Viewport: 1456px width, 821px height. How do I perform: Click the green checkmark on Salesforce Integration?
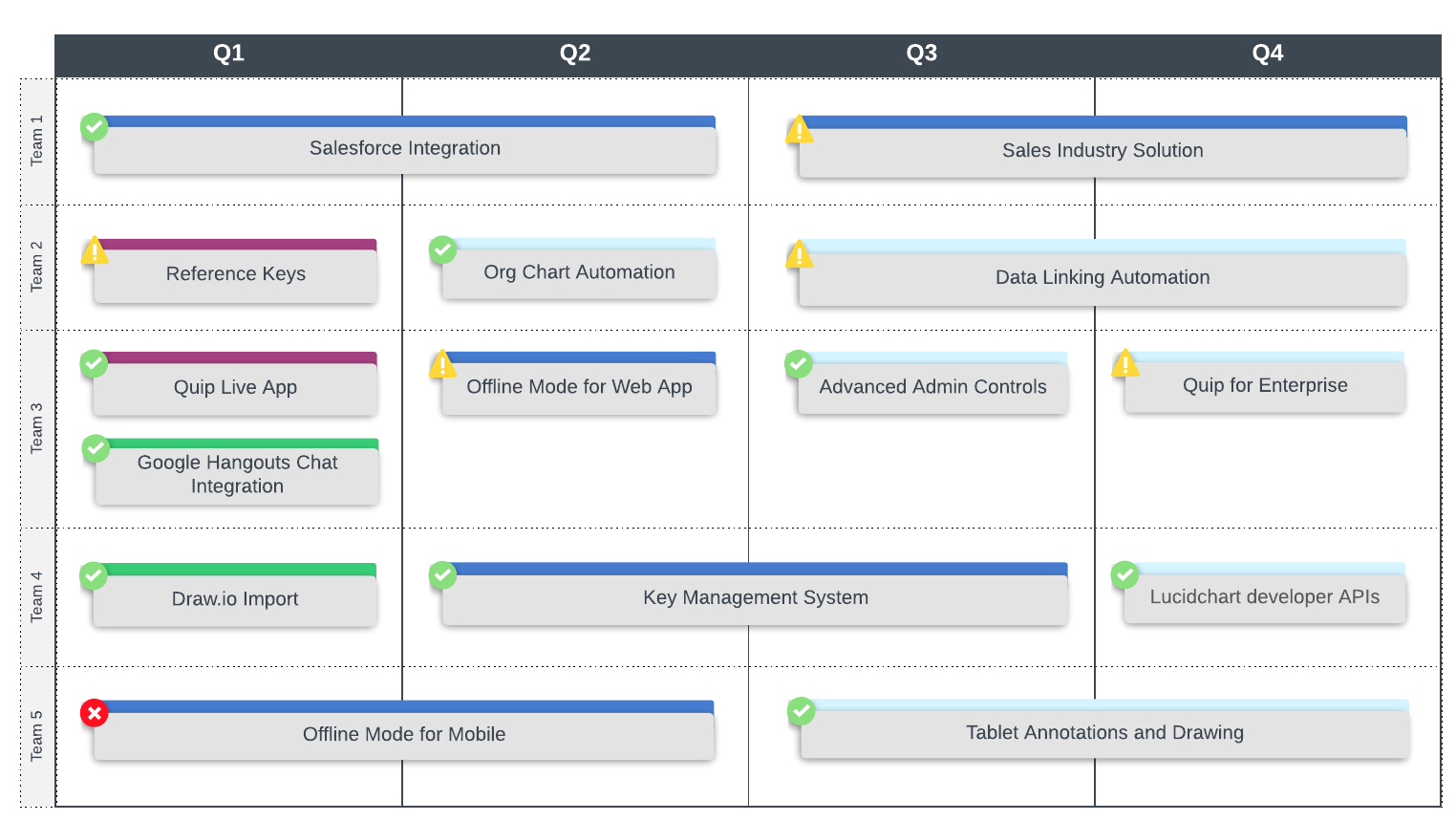point(94,126)
